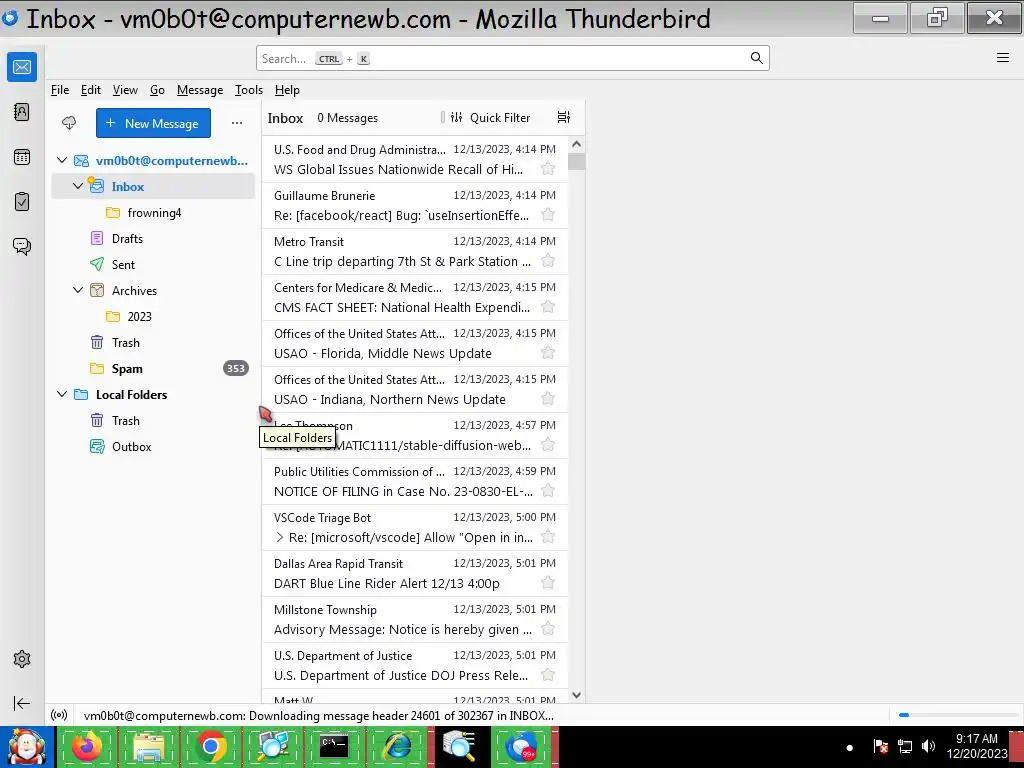This screenshot has height=768, width=1024.
Task: Click the search magnifier icon
Action: click(x=756, y=58)
